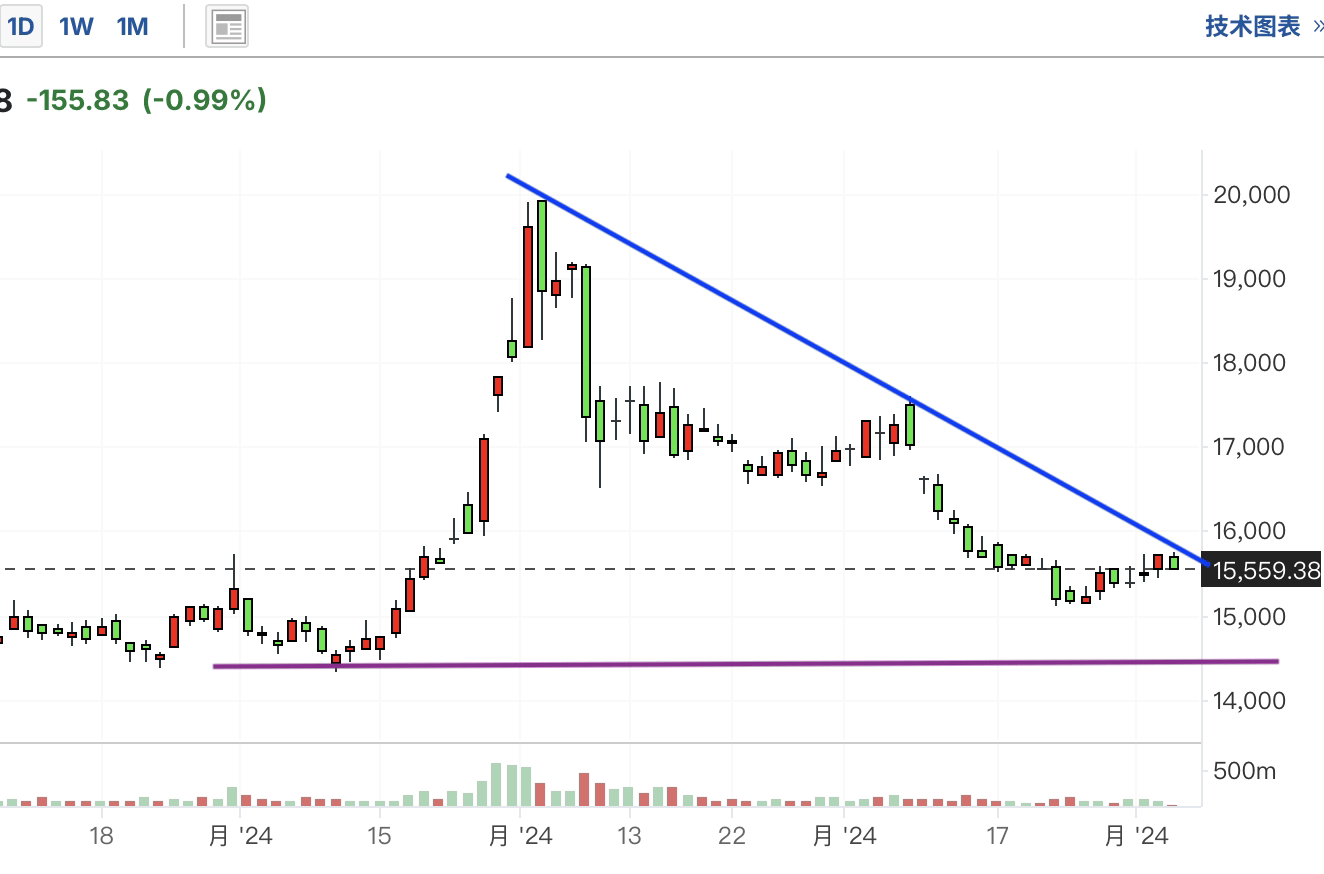The height and width of the screenshot is (874, 1324).
Task: Select the 1D timeframe tab
Action: pyautogui.click(x=19, y=27)
